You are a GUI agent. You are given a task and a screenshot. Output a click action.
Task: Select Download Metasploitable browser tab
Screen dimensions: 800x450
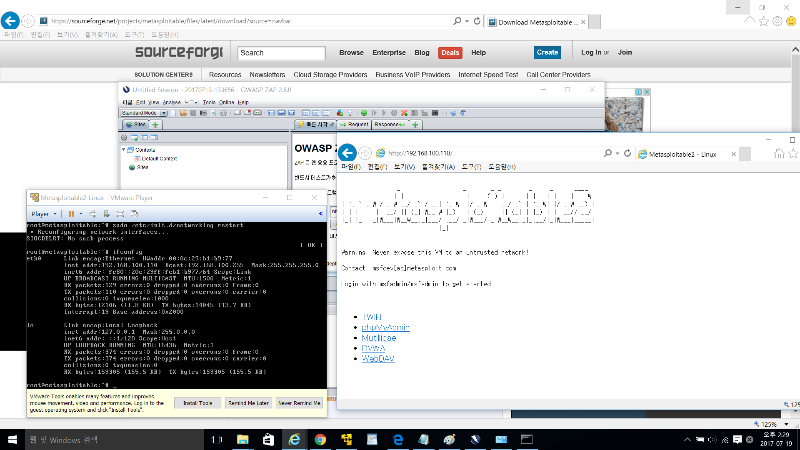[536, 22]
